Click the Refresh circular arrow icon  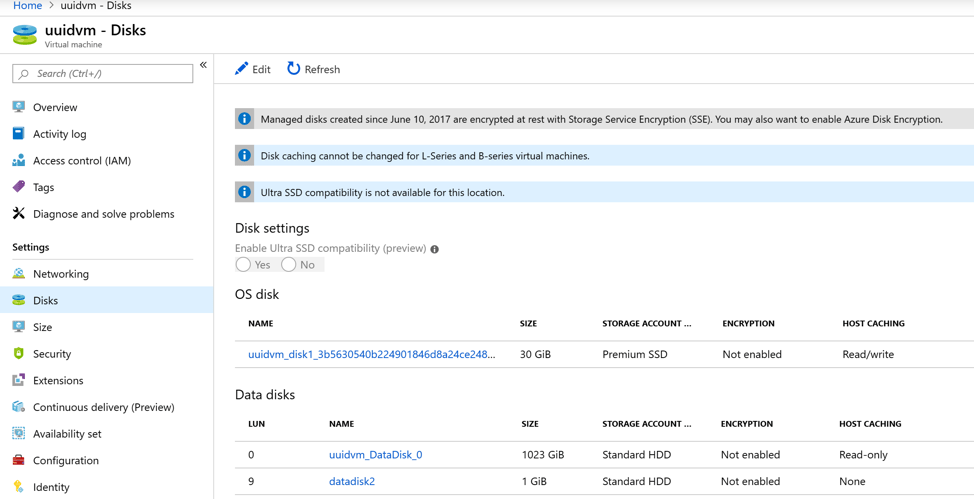293,68
